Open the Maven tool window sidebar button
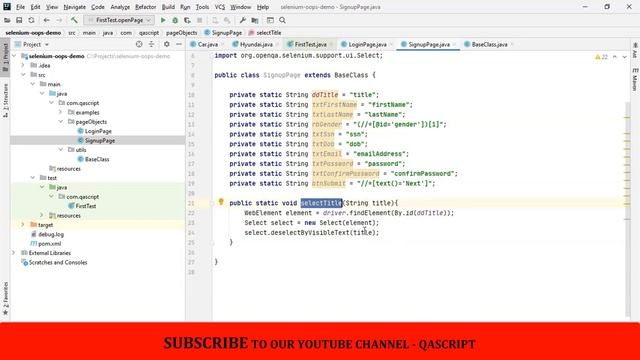This screenshot has height=360, width=640. tap(635, 80)
